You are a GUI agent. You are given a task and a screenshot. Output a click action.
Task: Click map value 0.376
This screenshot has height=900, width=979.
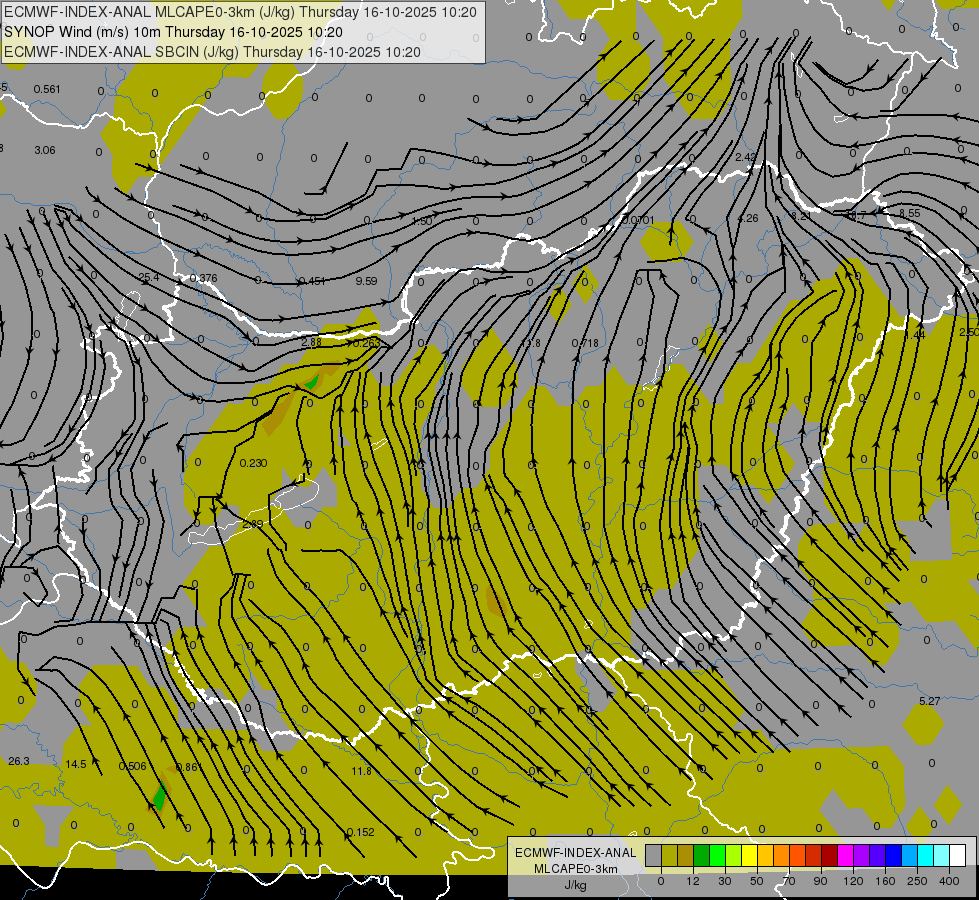click(x=204, y=279)
